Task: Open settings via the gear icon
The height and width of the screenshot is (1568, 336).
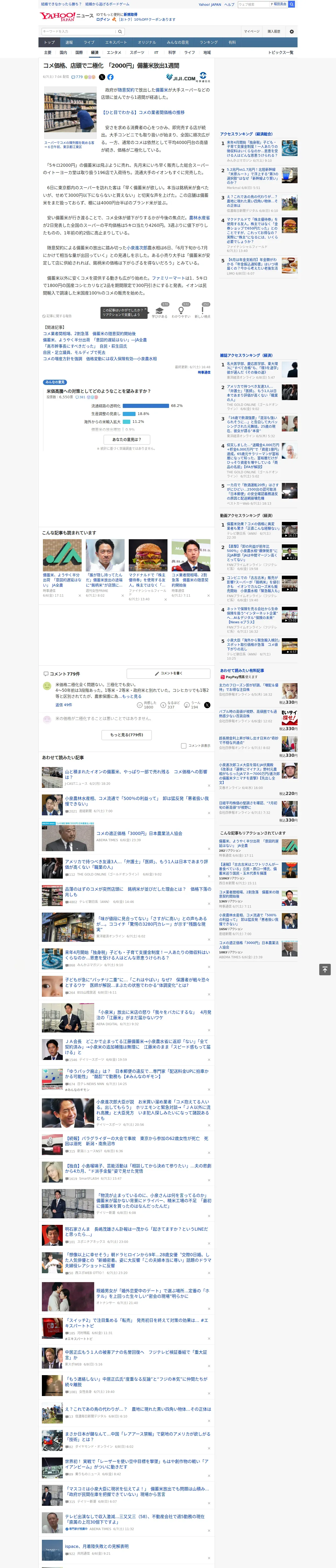Action: pos(292,32)
